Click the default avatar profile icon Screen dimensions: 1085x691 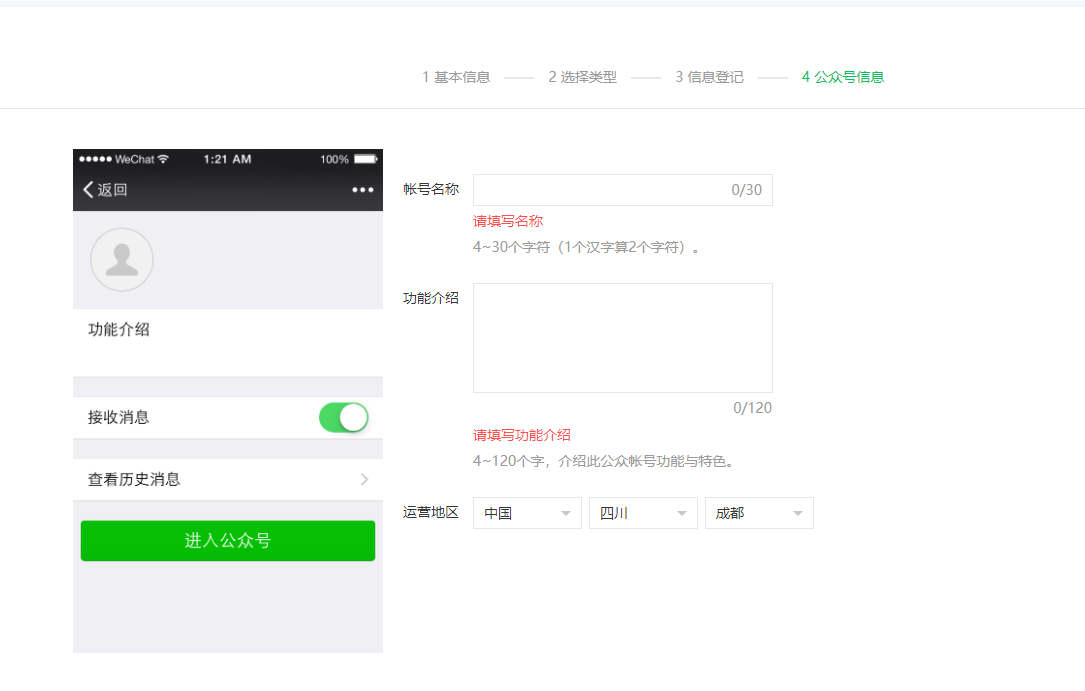(122, 260)
